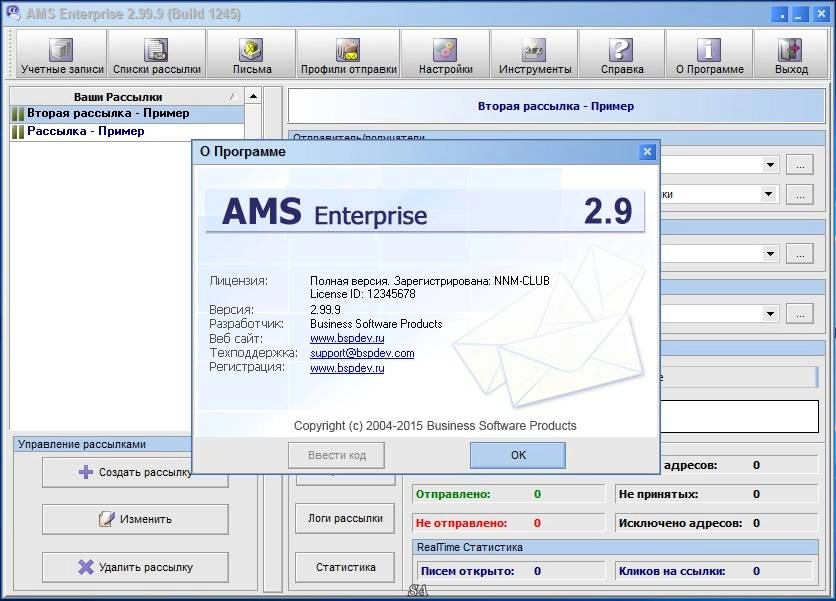Open Статистика button
The image size is (836, 601).
click(345, 567)
